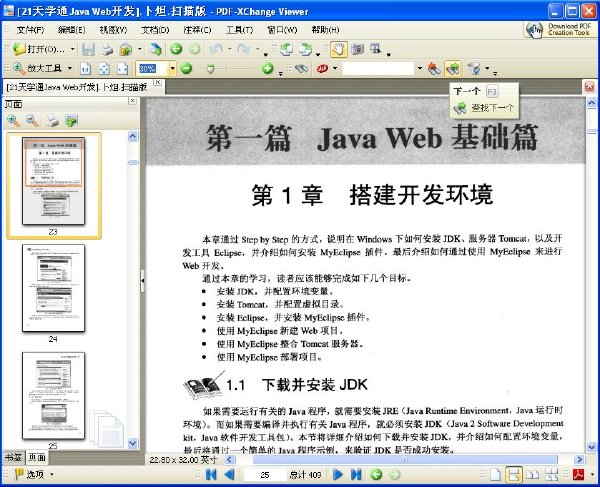
Task: Enable continuous page layout
Action: point(514,475)
